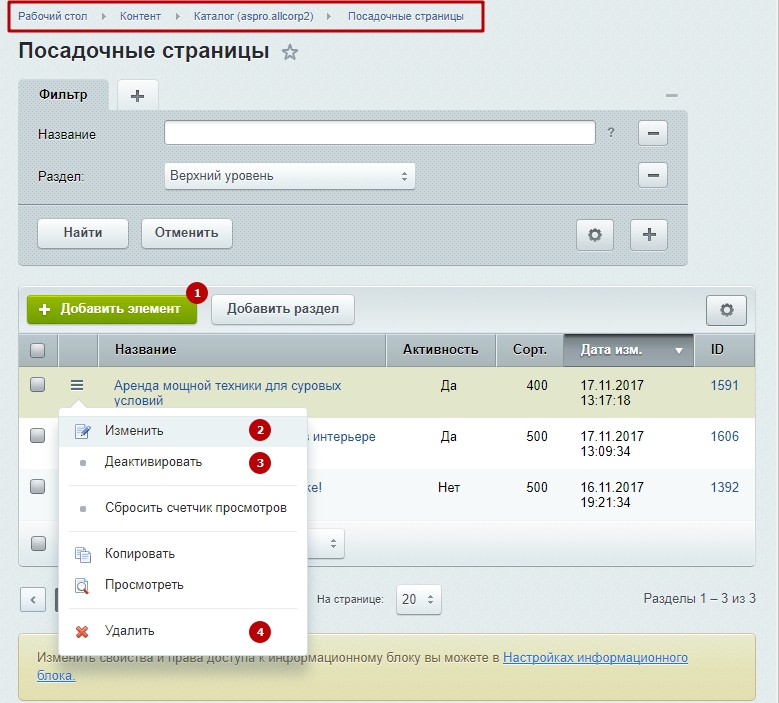Image resolution: width=779 pixels, height=703 pixels.
Task: Click the filter settings gear icon
Action: pyautogui.click(x=595, y=234)
